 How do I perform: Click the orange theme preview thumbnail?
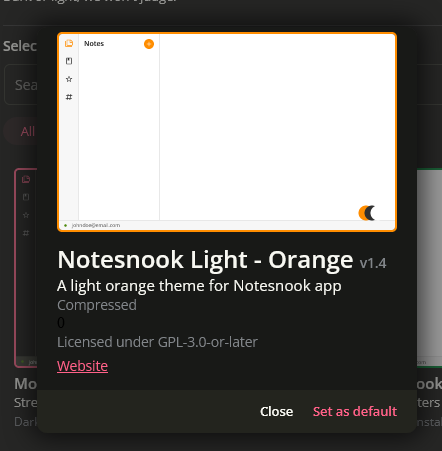[x=227, y=132]
